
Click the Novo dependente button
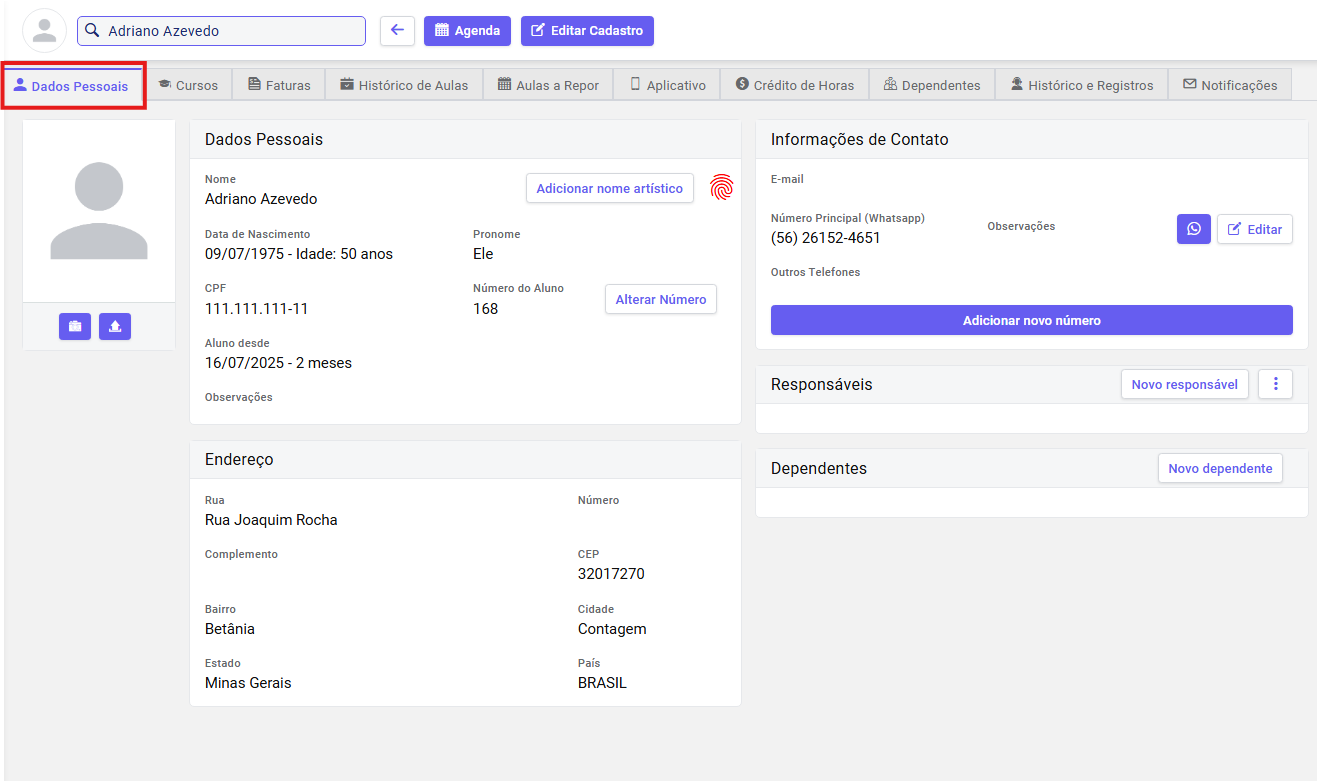[x=1219, y=468]
